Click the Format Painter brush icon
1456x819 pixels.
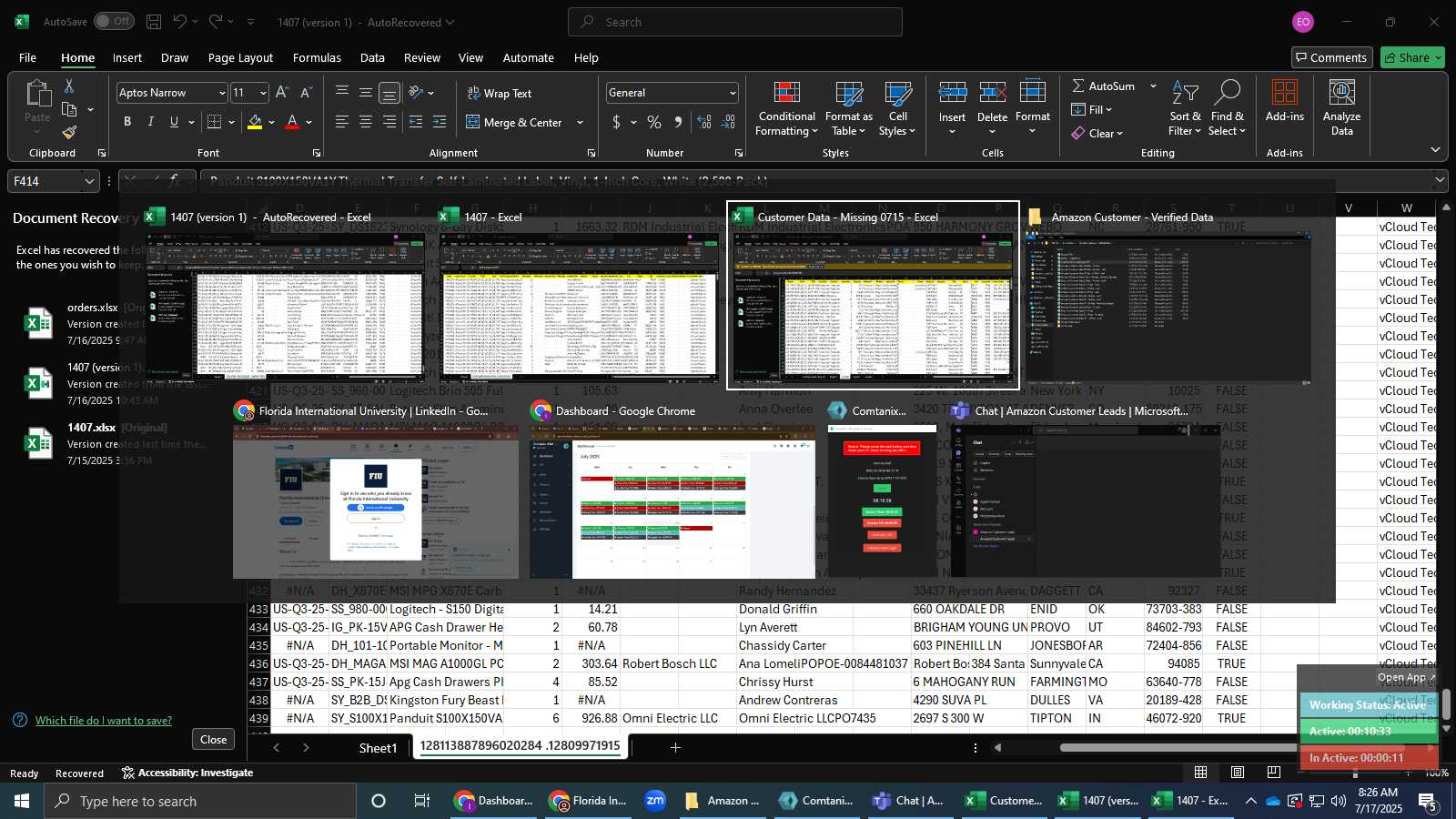click(69, 133)
